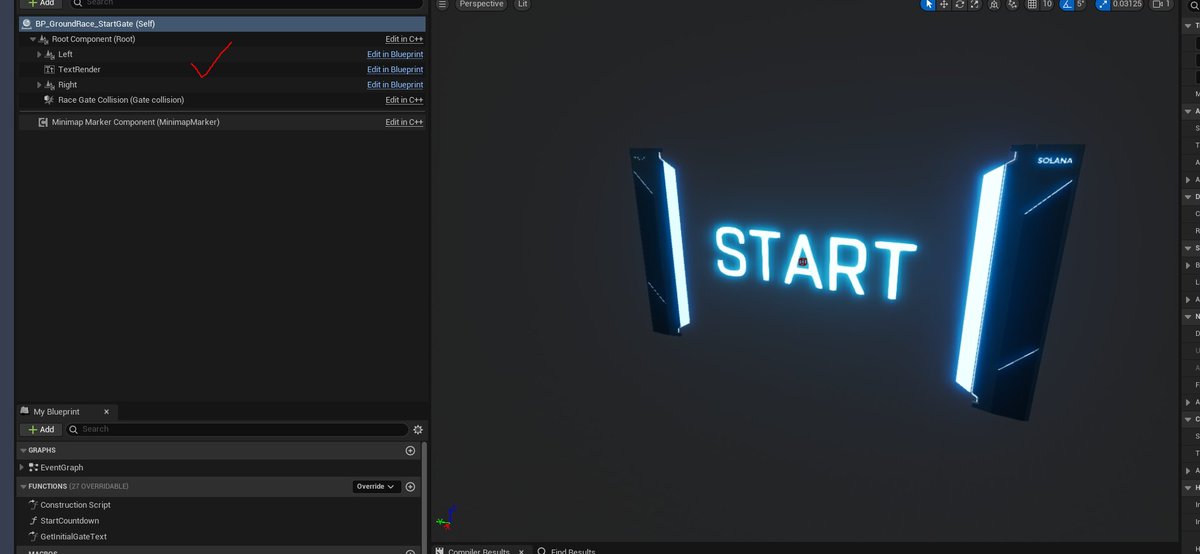Click the Root Component scene icon

pos(43,39)
